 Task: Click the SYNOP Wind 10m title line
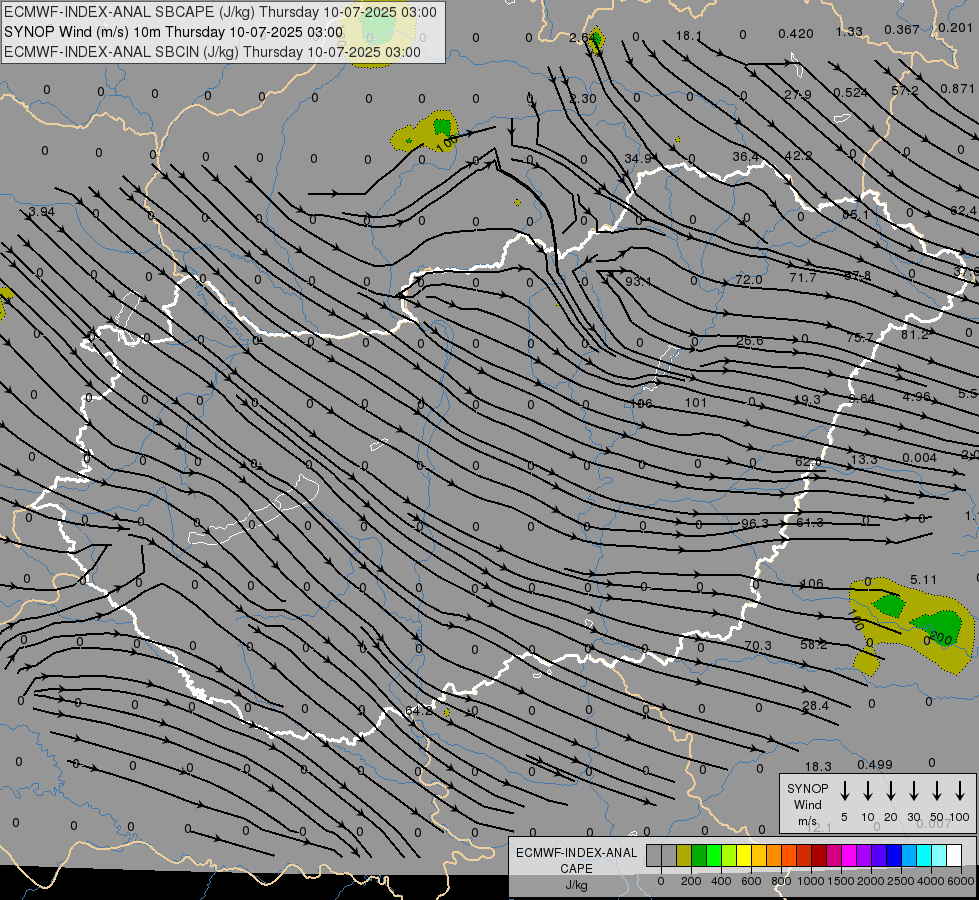tap(174, 32)
